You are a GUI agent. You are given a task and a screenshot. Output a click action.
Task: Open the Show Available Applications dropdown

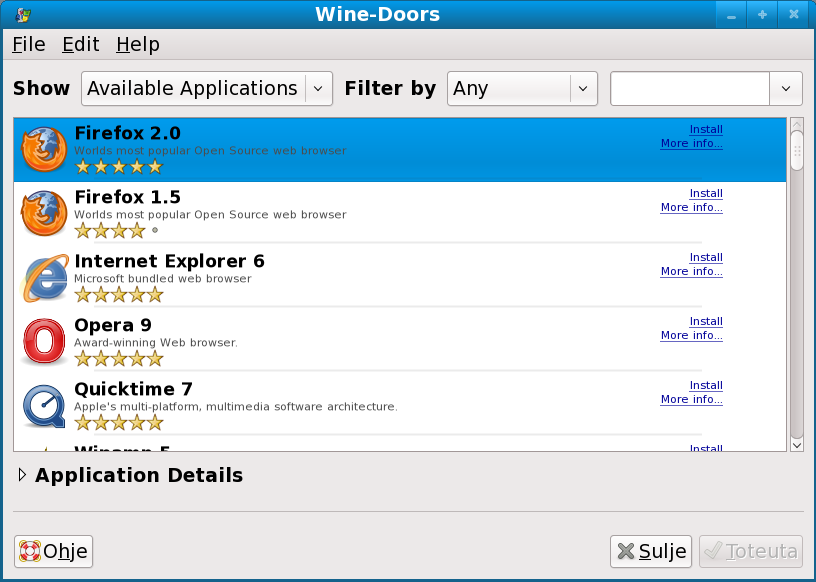click(x=207, y=88)
